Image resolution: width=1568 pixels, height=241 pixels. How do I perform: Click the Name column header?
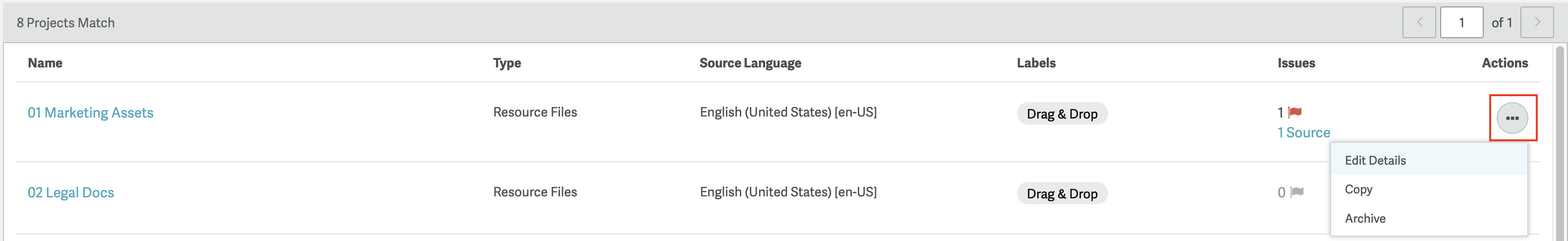[x=45, y=62]
